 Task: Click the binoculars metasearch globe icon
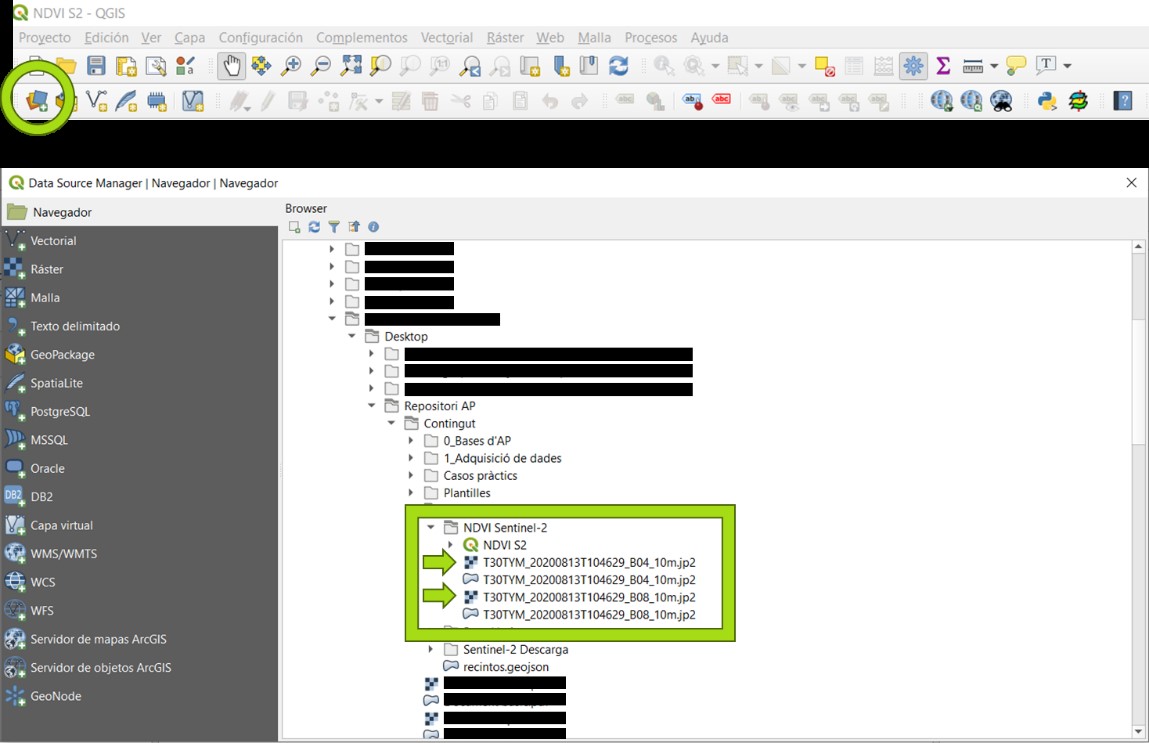point(1001,100)
